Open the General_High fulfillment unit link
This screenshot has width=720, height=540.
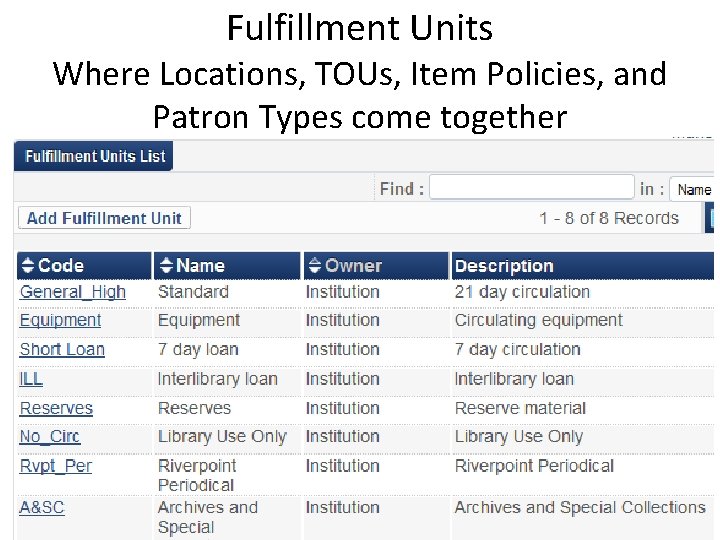coord(73,292)
